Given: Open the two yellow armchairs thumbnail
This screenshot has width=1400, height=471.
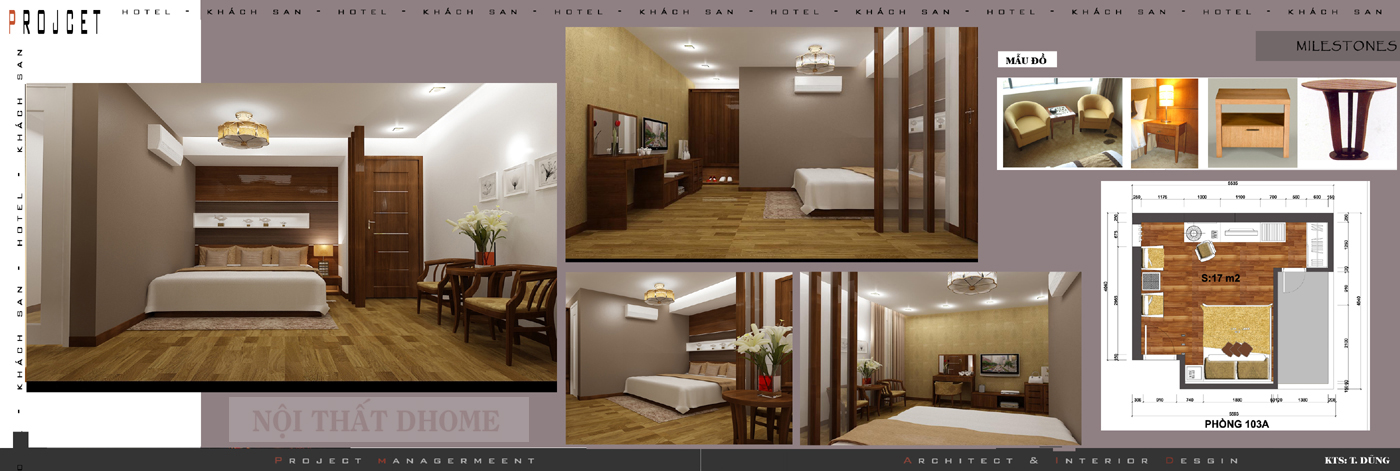Looking at the screenshot, I should 1062,122.
